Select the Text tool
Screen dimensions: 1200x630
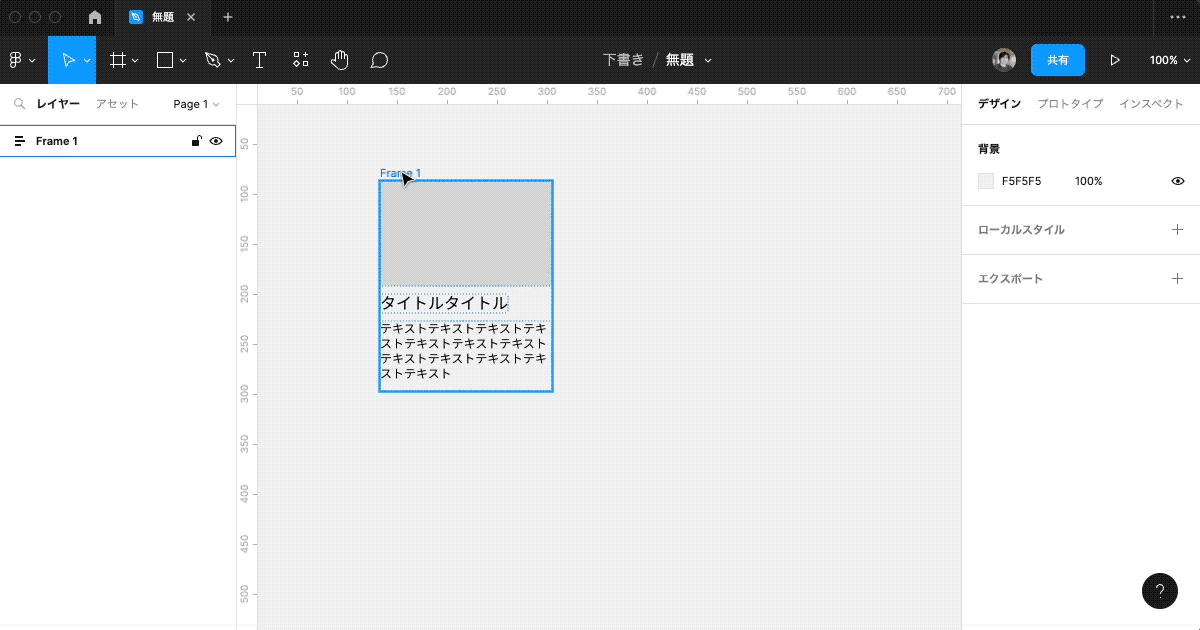259,59
